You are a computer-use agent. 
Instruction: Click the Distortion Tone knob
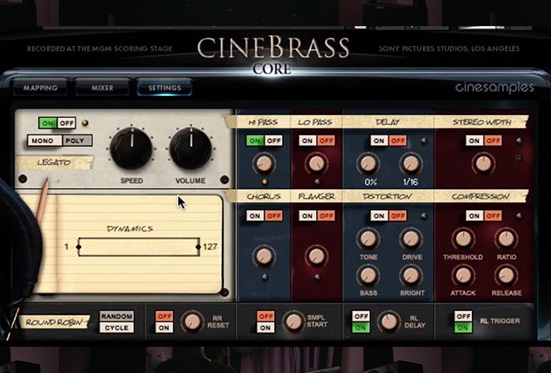point(368,239)
